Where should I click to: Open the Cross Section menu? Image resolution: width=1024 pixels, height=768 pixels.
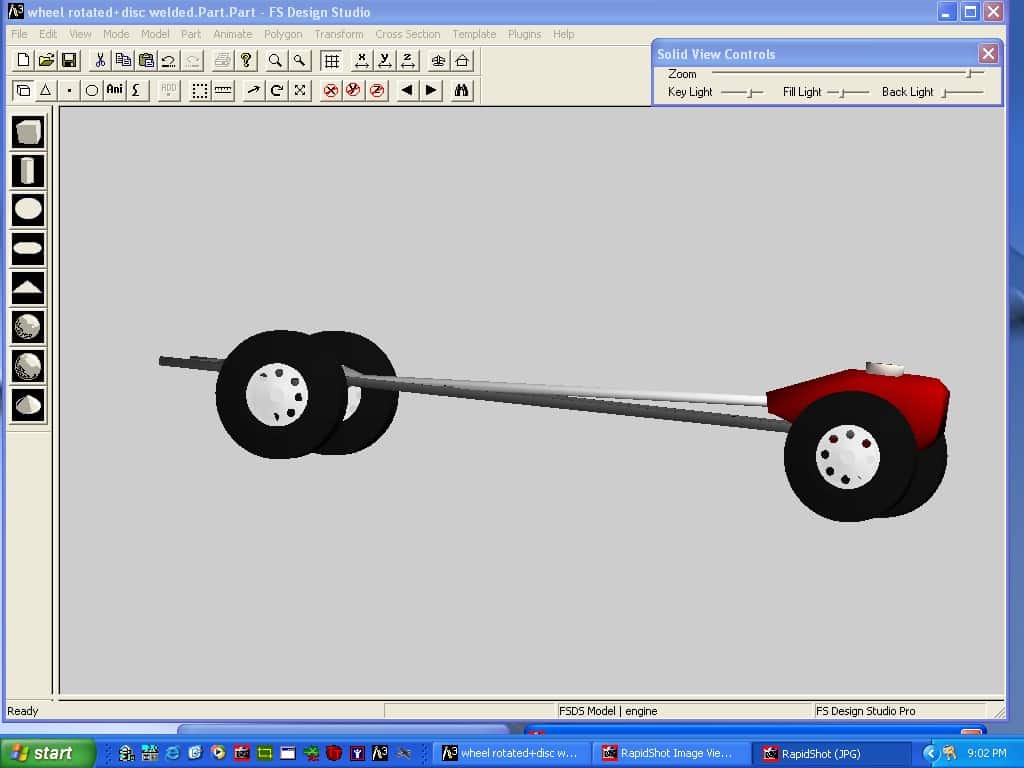click(407, 34)
